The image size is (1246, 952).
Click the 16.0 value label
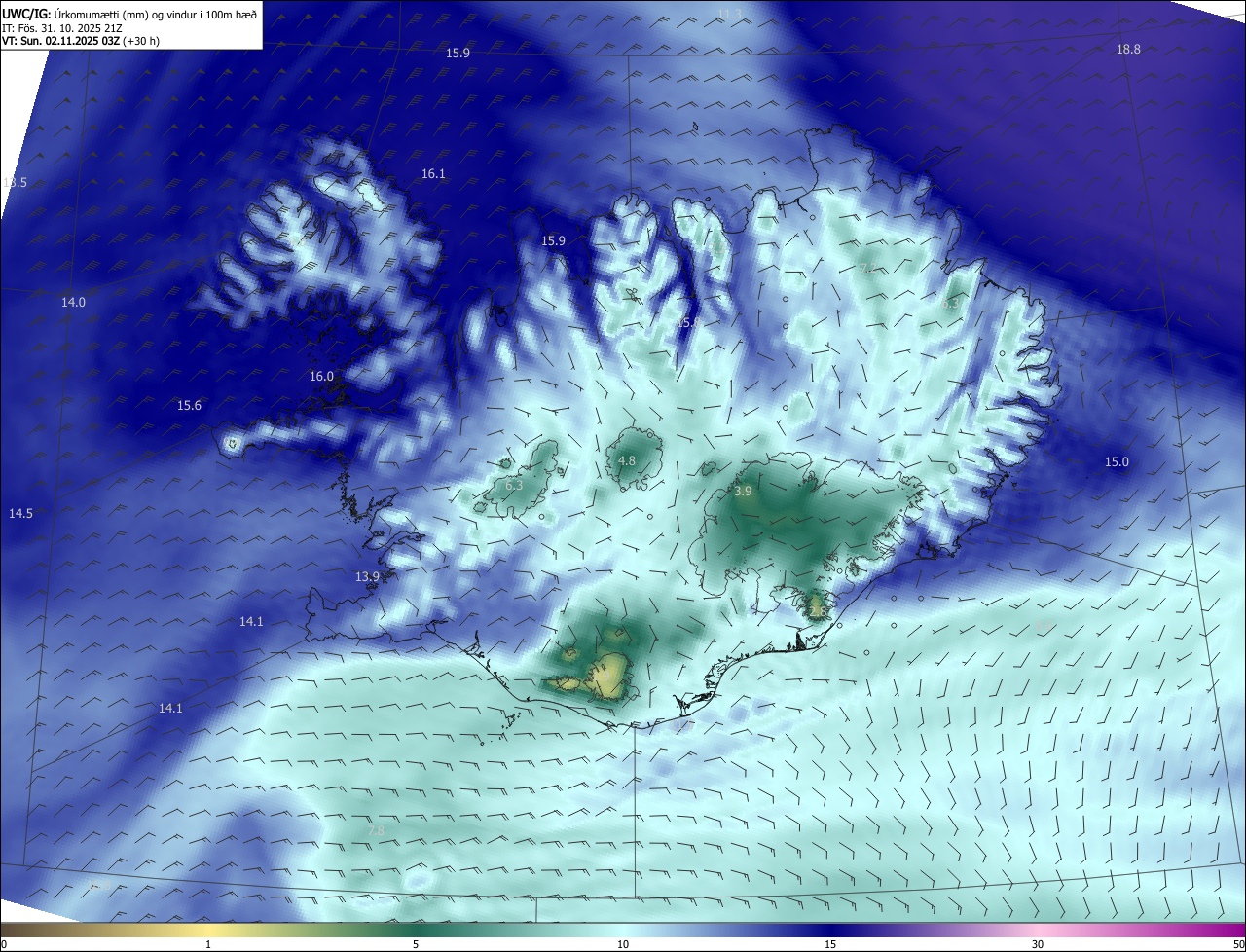(x=321, y=377)
